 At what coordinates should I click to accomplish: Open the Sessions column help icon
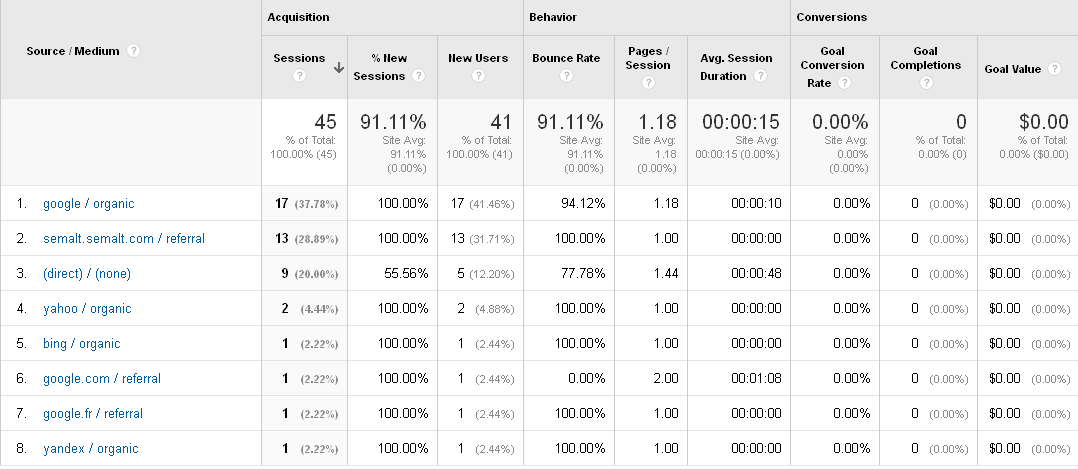coord(299,76)
